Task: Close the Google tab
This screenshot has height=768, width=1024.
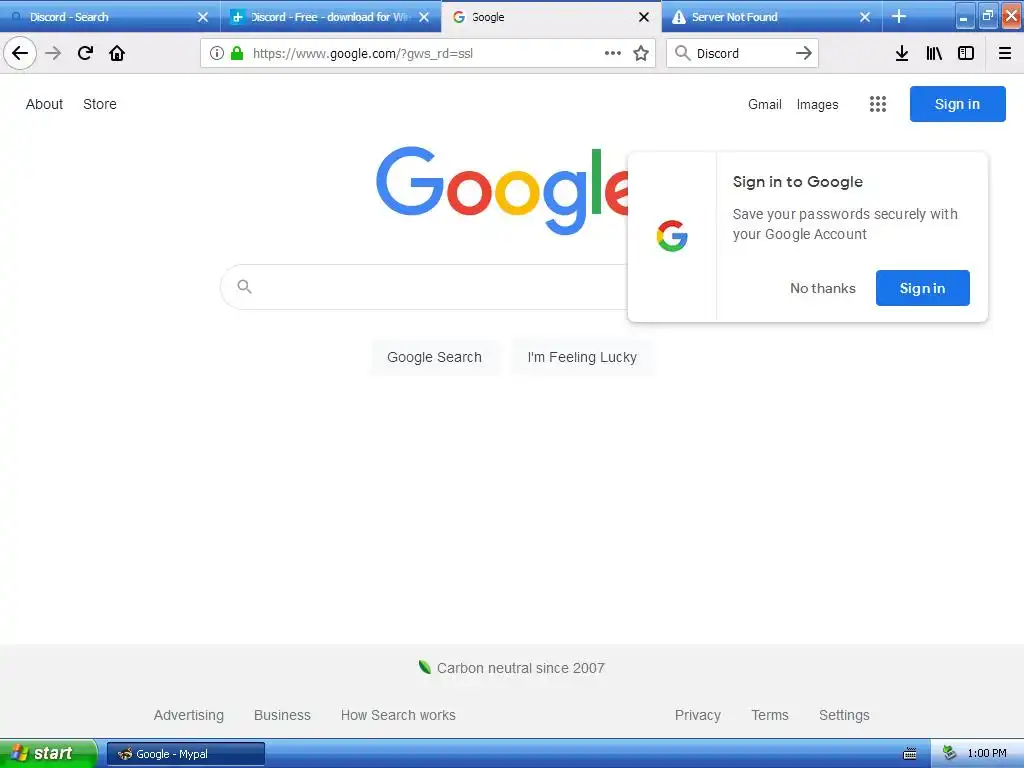Action: [x=644, y=17]
